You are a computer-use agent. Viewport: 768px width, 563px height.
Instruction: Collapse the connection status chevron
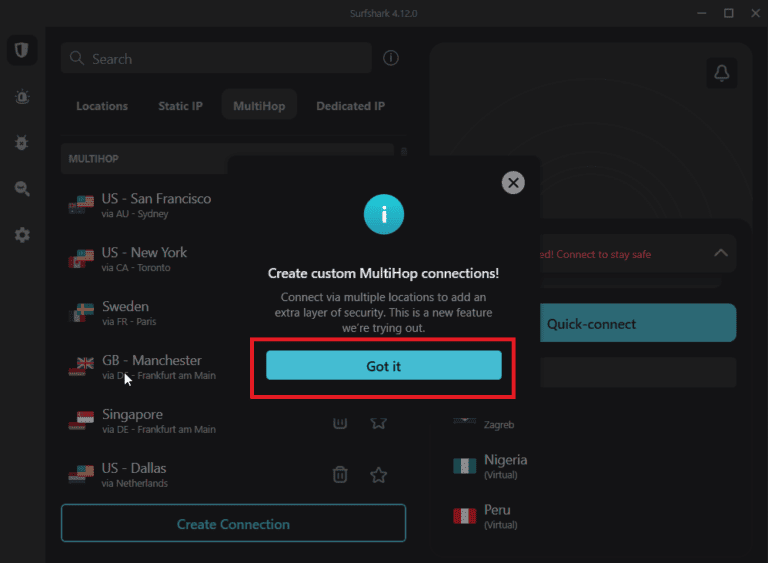[x=720, y=253]
